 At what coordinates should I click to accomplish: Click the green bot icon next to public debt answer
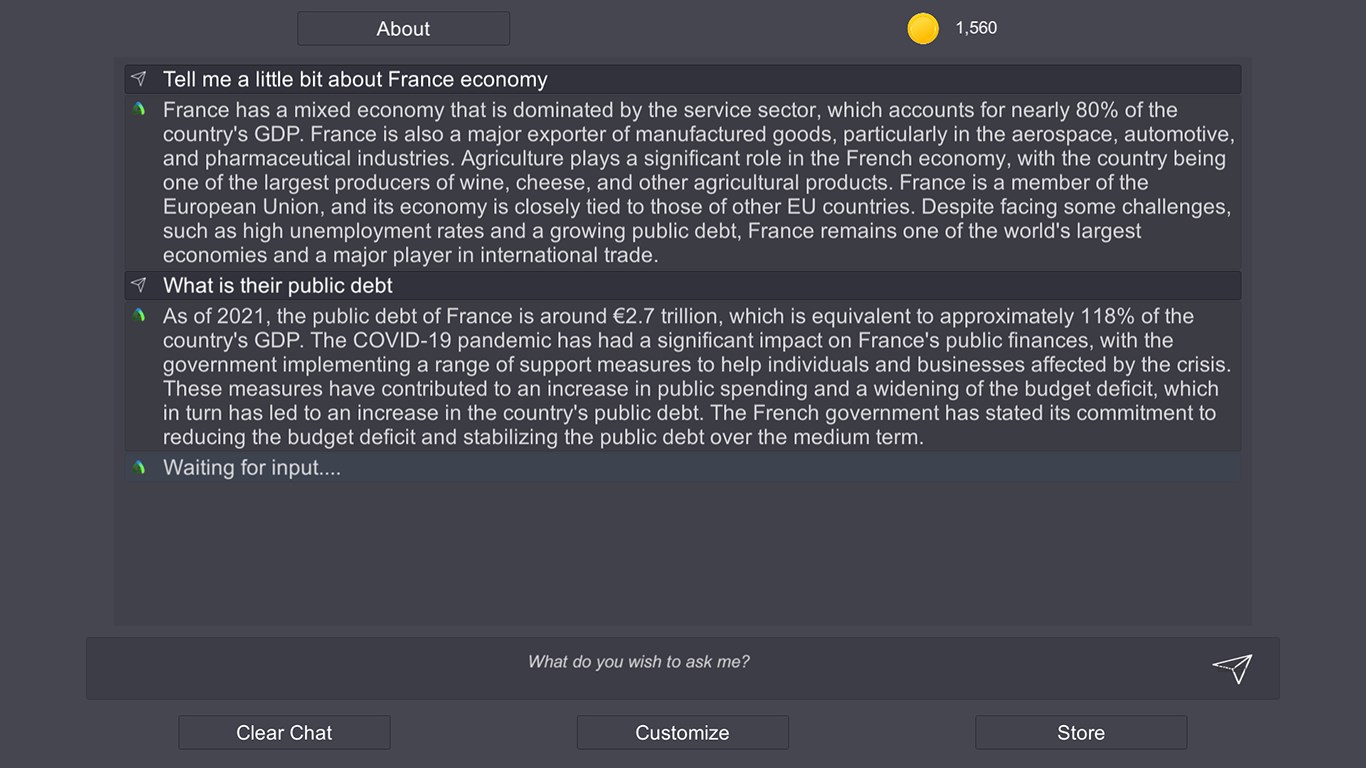tap(139, 315)
